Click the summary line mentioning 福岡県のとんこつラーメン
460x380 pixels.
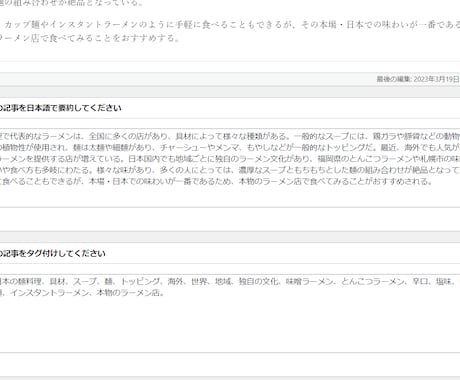(x=230, y=159)
